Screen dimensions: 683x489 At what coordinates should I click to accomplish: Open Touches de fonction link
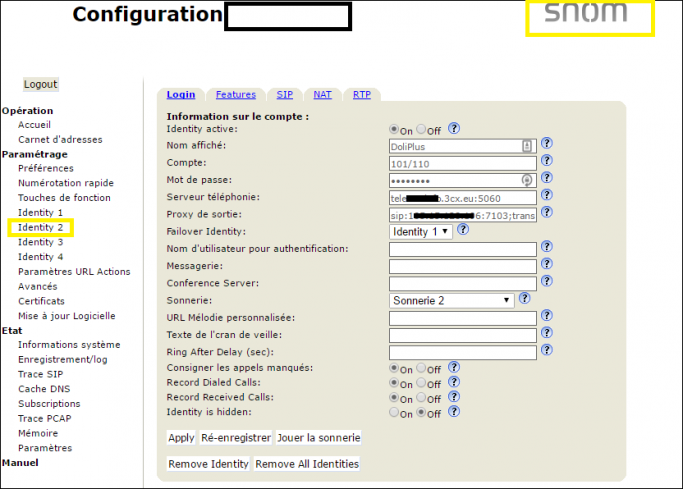pyautogui.click(x=64, y=198)
